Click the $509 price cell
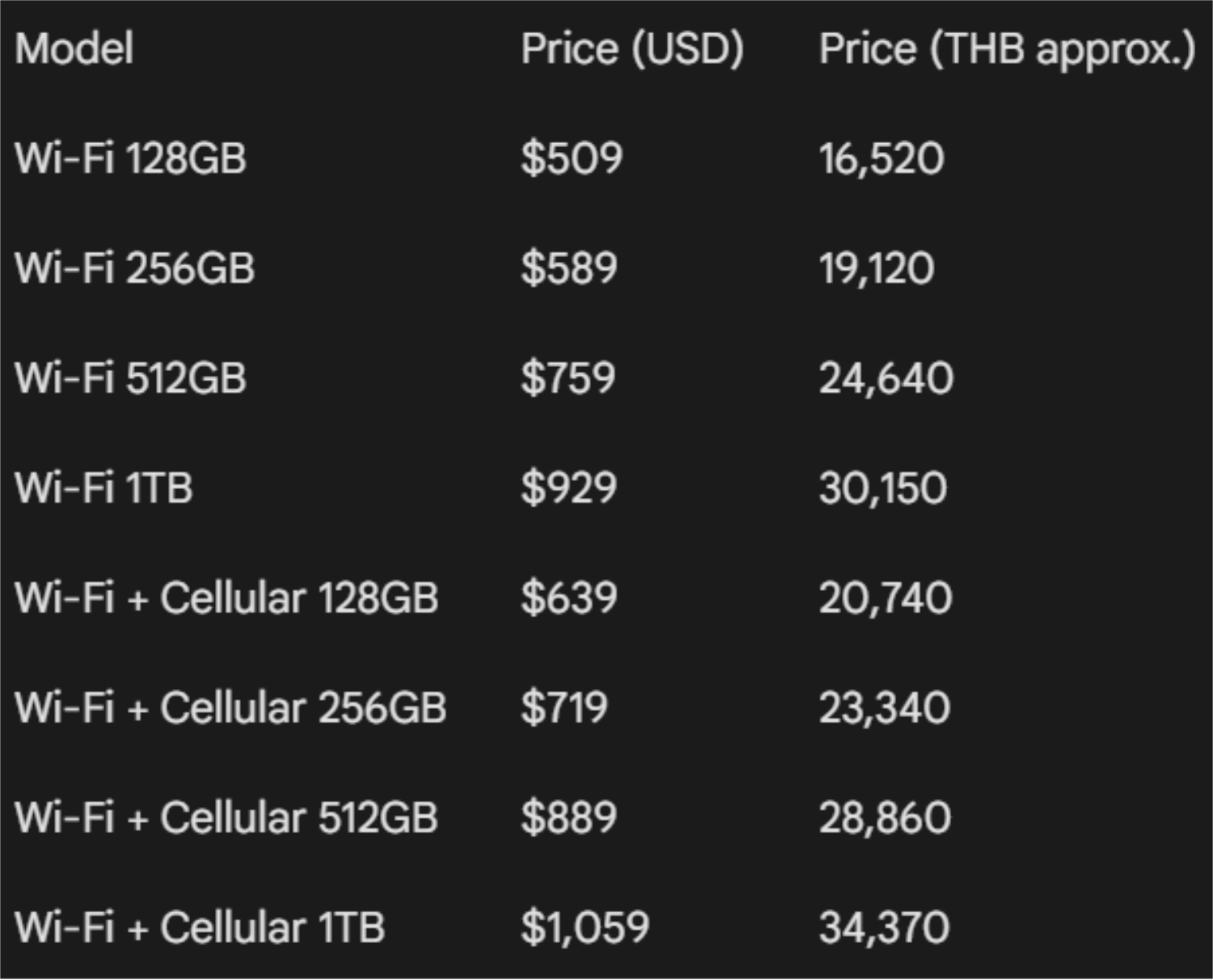Viewport: 1213px width, 980px height. point(571,158)
